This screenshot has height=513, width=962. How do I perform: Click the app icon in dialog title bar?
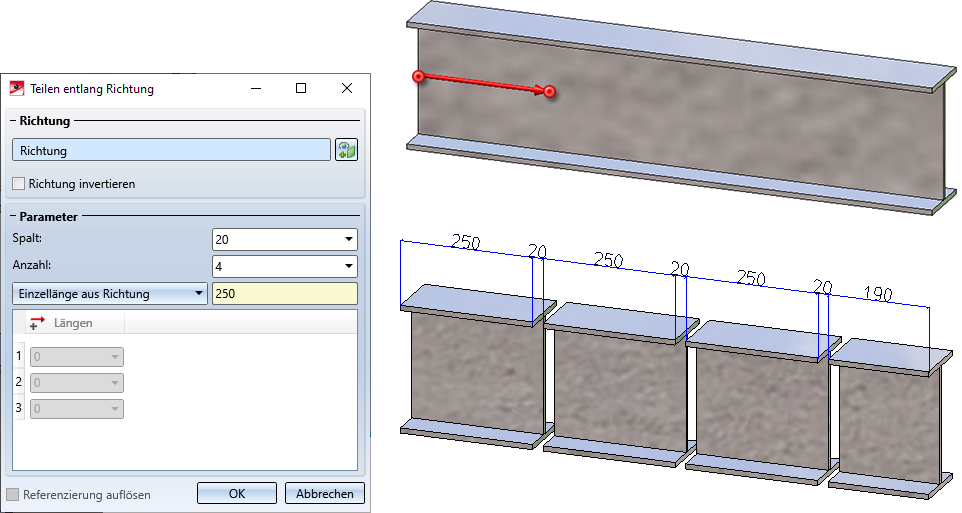click(17, 88)
